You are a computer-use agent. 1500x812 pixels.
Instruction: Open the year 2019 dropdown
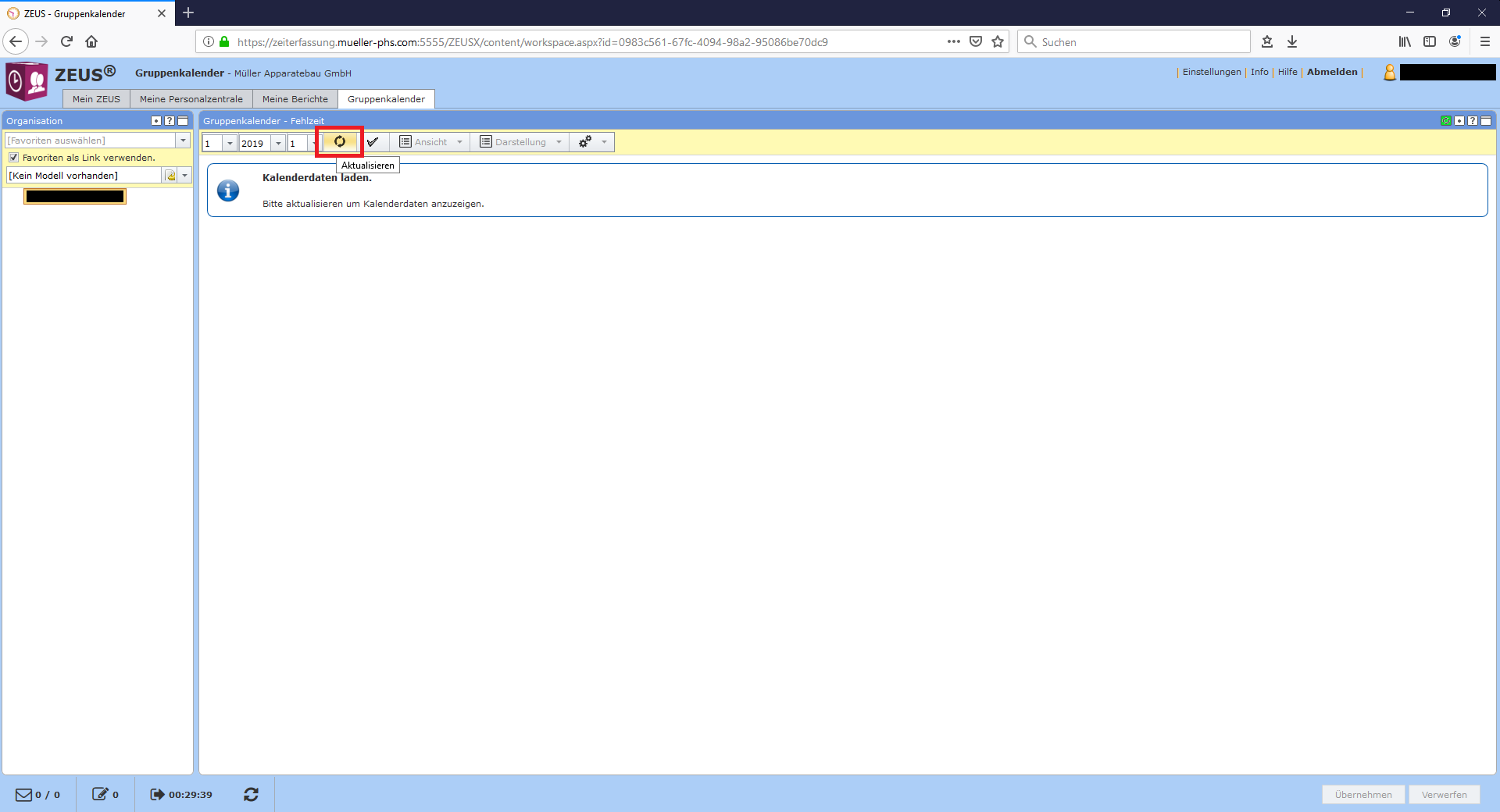tap(278, 144)
